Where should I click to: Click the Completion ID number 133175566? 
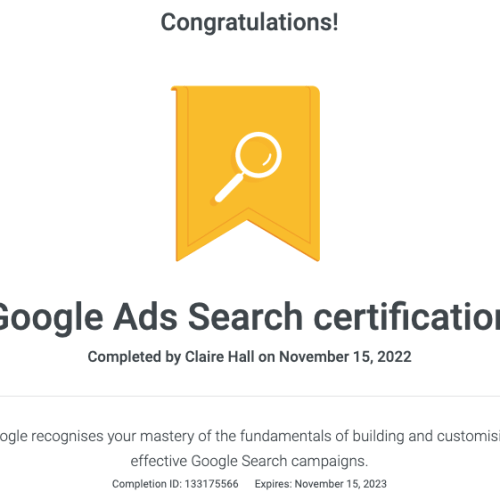(212, 484)
